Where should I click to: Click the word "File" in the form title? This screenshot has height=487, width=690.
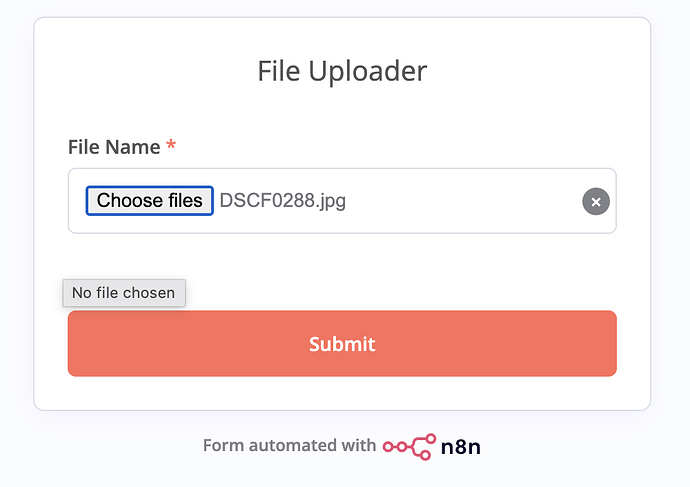coord(280,71)
